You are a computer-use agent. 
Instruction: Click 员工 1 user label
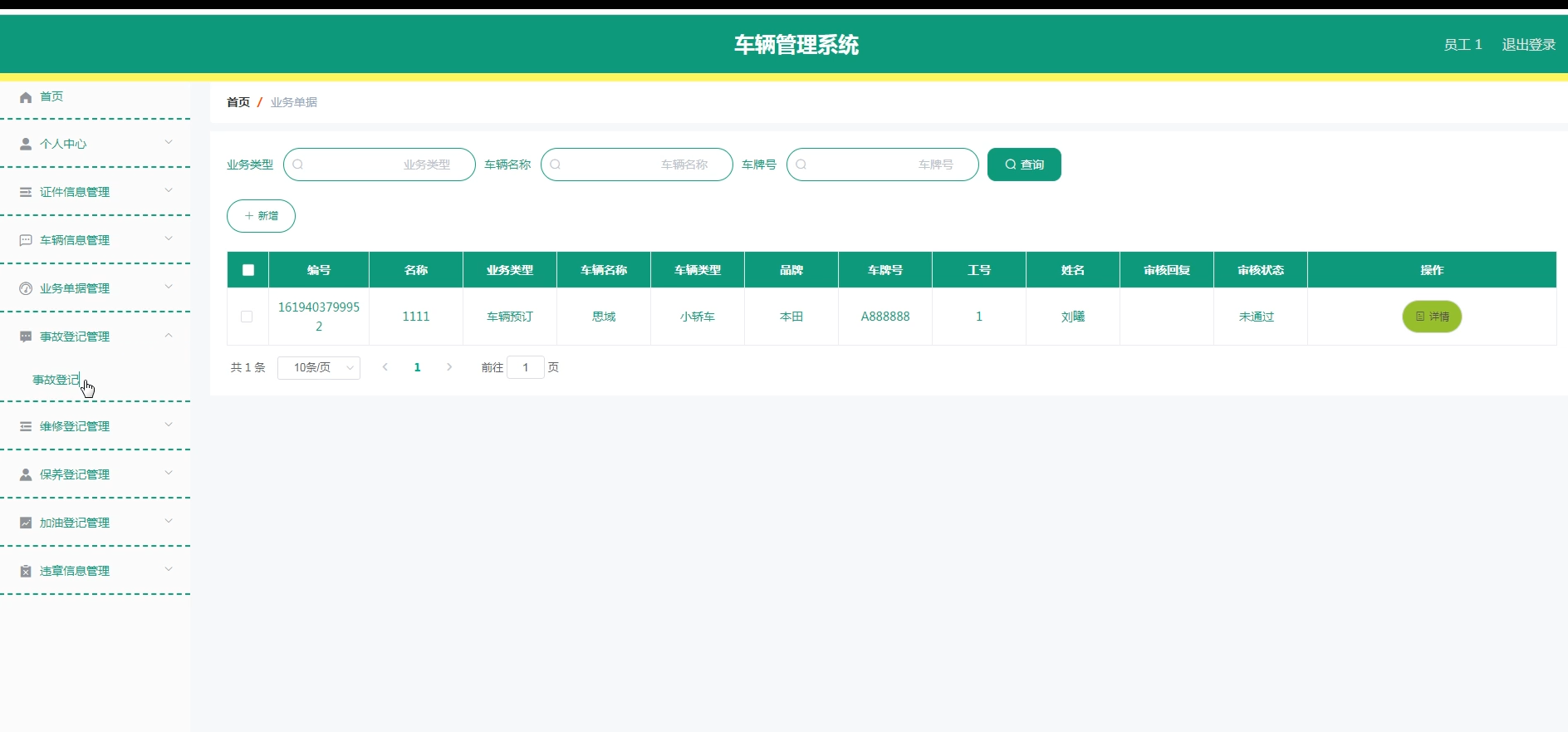[1463, 45]
